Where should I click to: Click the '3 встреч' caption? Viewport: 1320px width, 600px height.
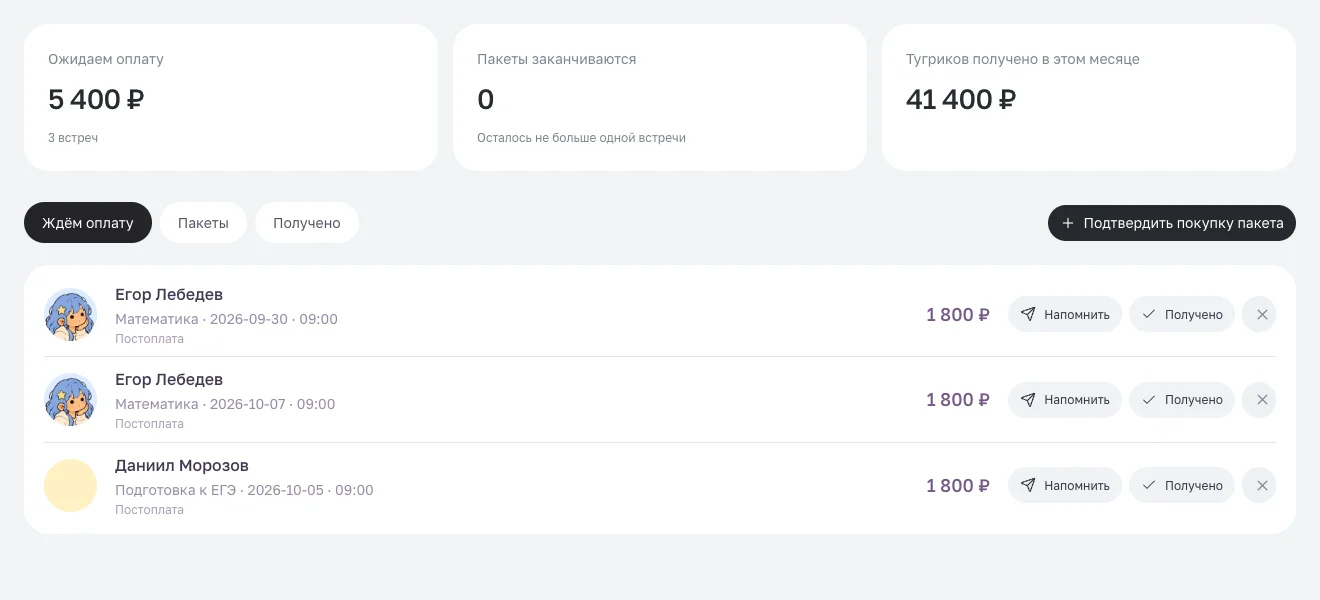(x=73, y=137)
